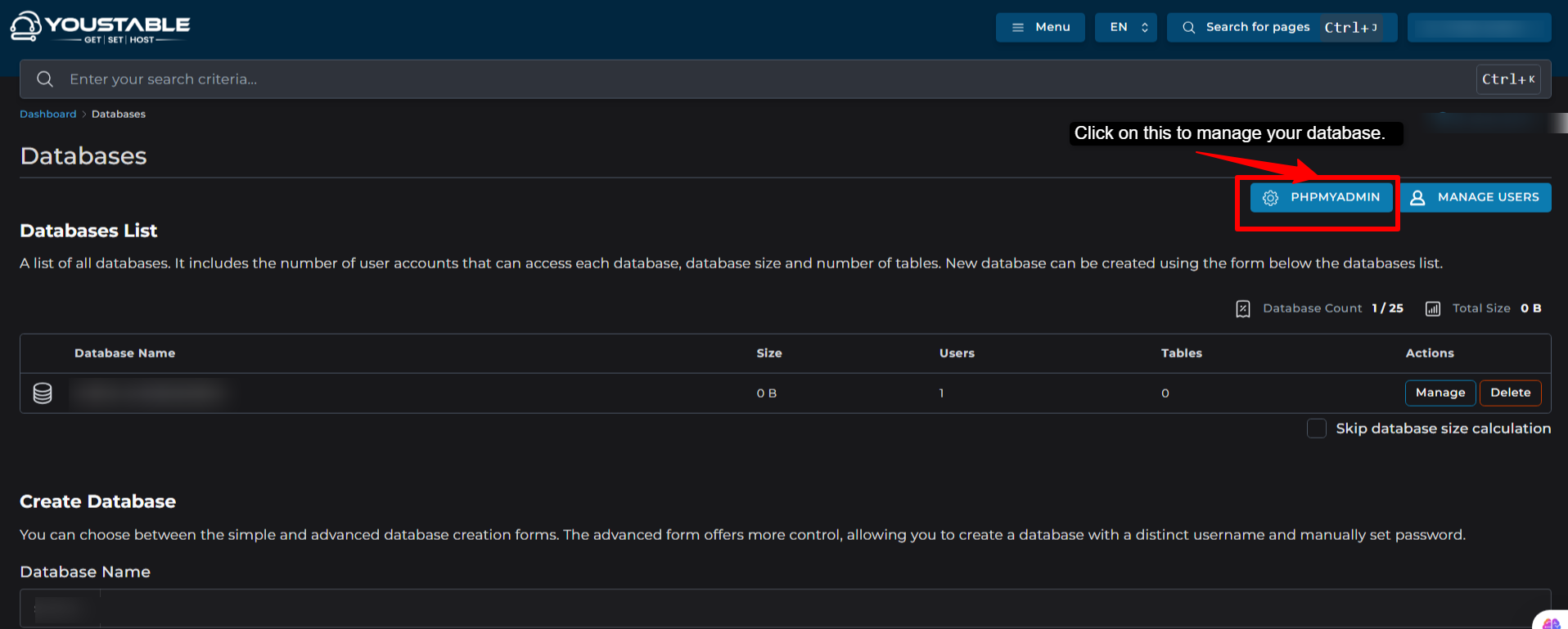
Task: Sort by Database Name column header
Action: point(124,353)
